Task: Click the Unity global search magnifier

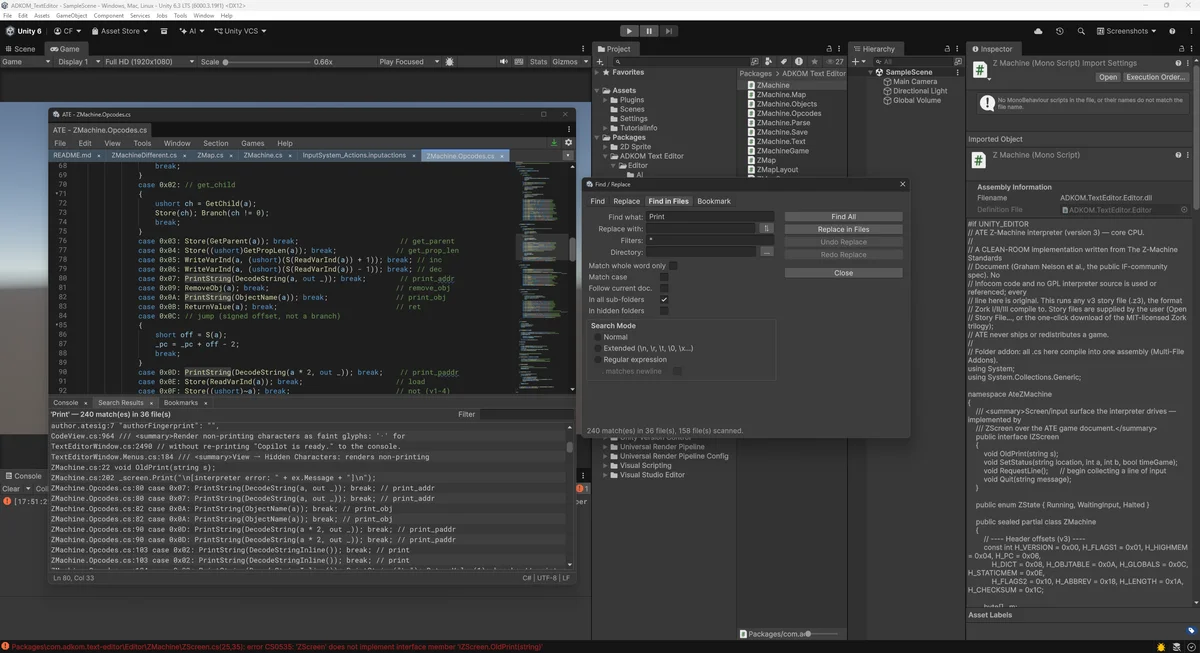Action: click(1081, 31)
